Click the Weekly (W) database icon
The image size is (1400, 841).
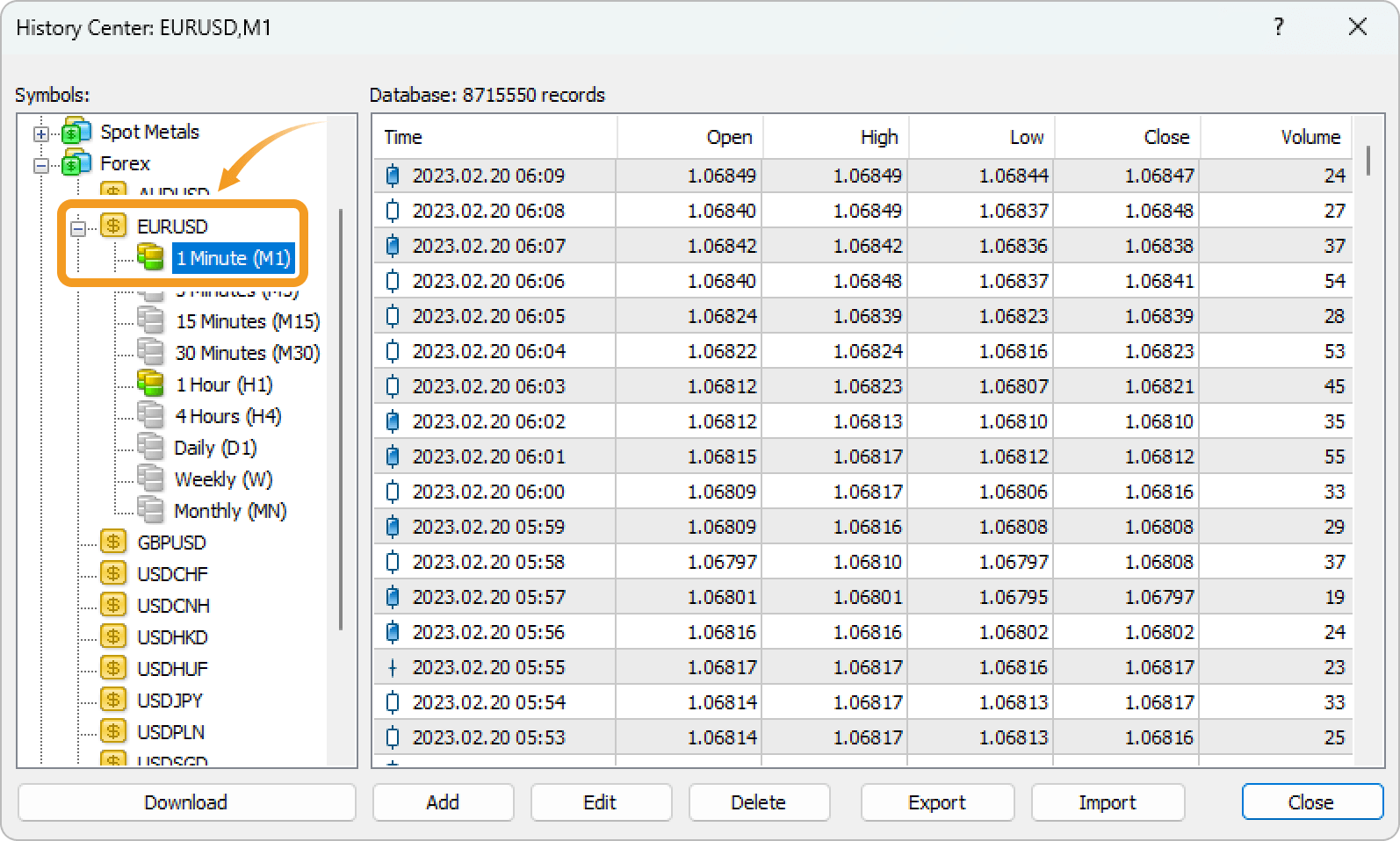[x=150, y=478]
